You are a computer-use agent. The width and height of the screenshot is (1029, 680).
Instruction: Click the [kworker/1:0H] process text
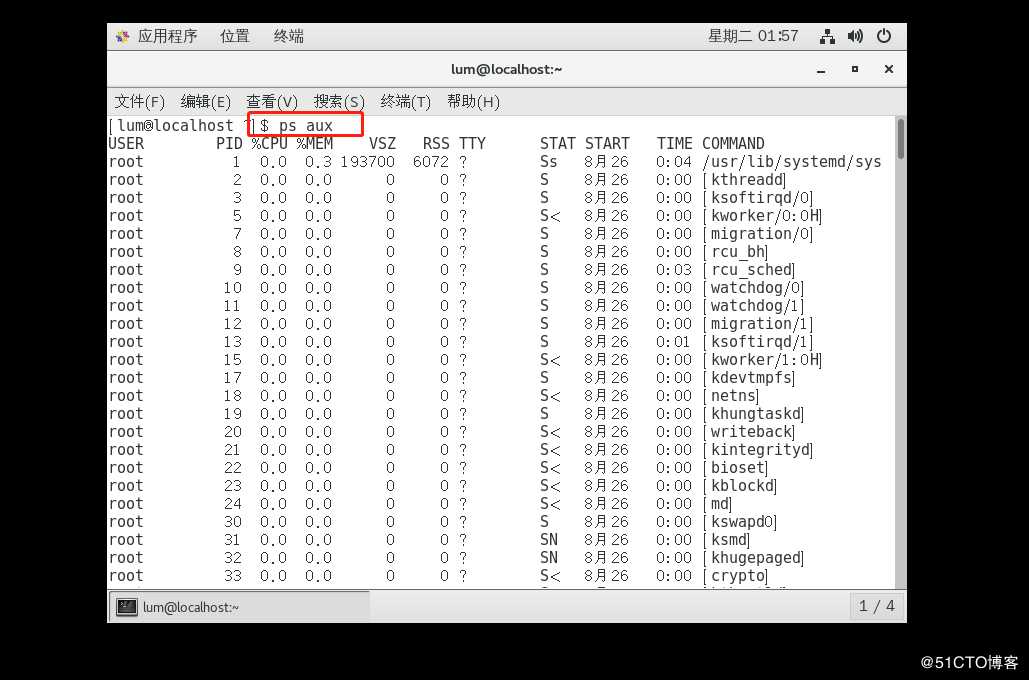(x=762, y=360)
